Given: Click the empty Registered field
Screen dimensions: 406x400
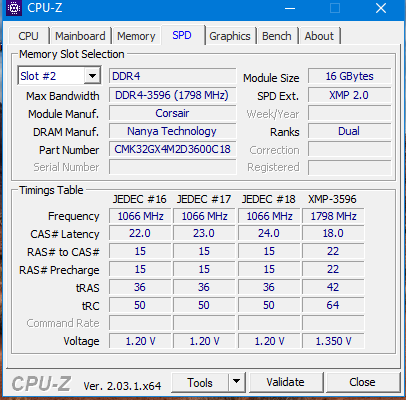Looking at the screenshot, I should point(350,167).
